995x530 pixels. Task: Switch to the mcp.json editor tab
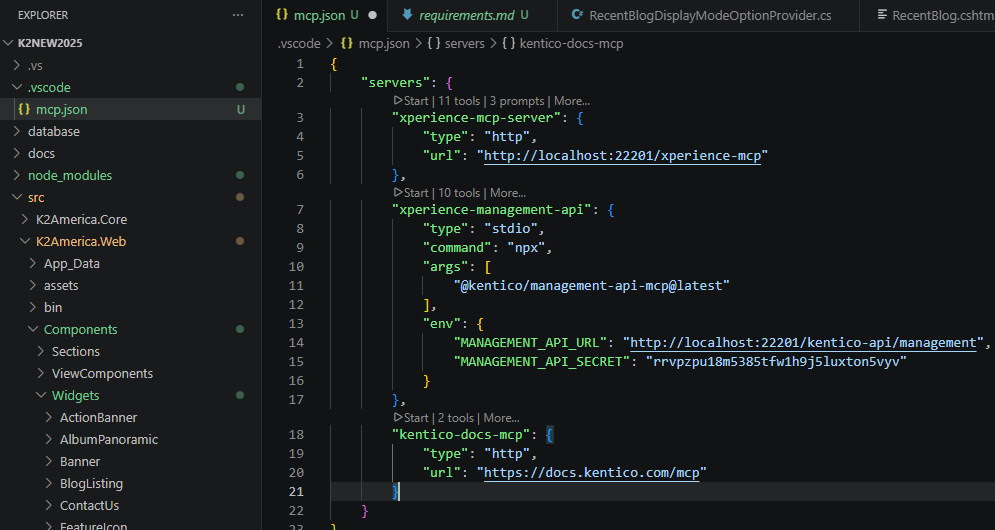tap(326, 15)
